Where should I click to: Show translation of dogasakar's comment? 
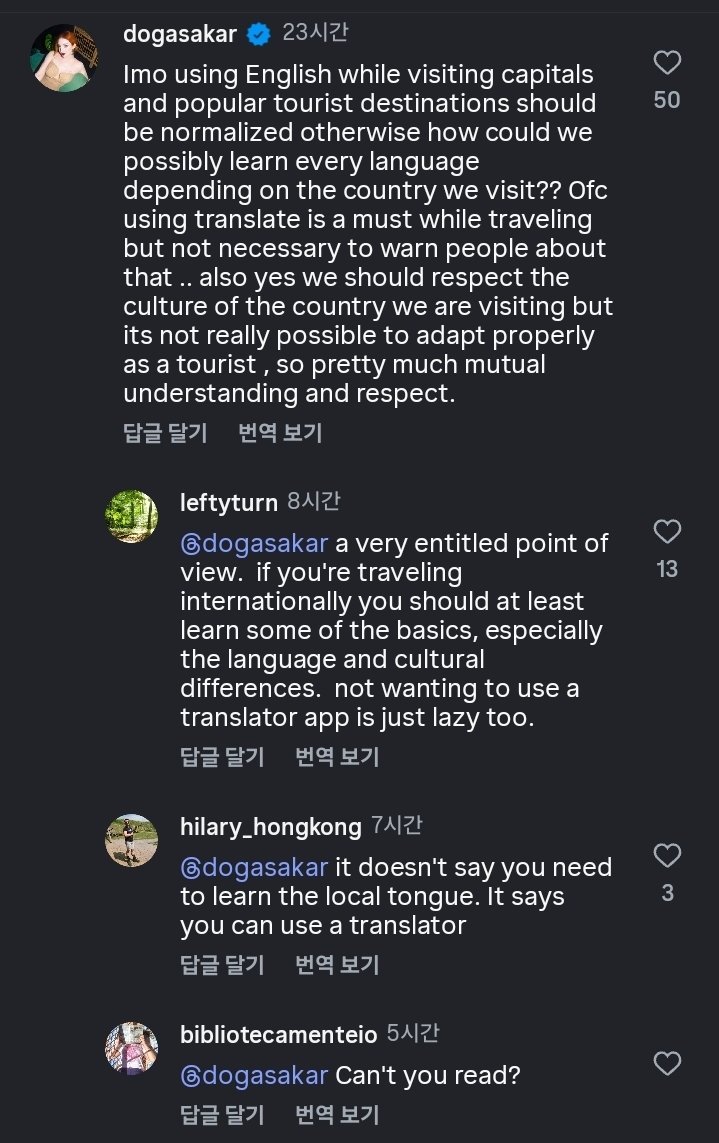[280, 433]
